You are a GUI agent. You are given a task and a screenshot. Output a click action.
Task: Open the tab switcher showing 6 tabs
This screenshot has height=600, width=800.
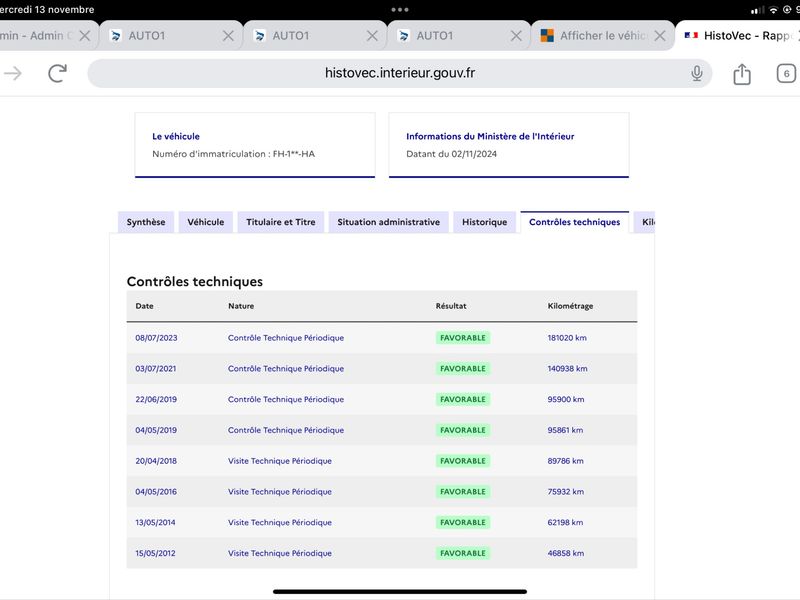pyautogui.click(x=786, y=73)
